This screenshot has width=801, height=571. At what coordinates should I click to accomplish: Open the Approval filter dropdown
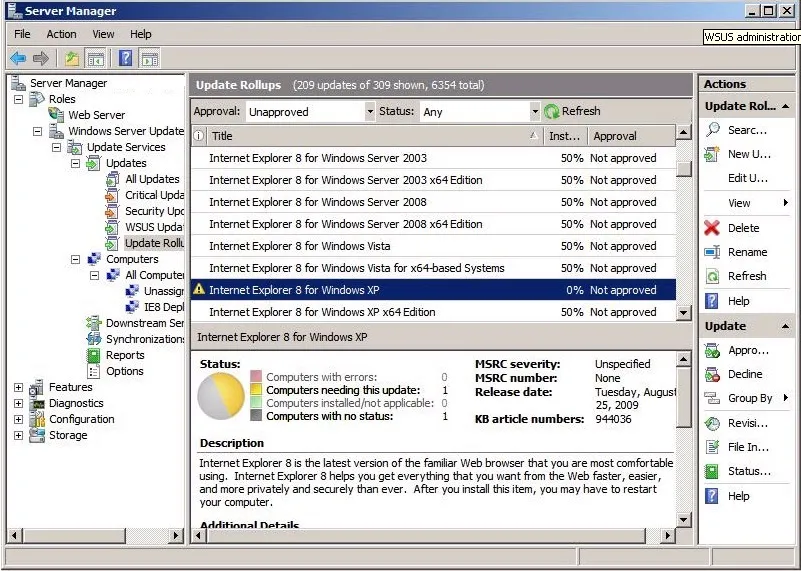pyautogui.click(x=369, y=111)
